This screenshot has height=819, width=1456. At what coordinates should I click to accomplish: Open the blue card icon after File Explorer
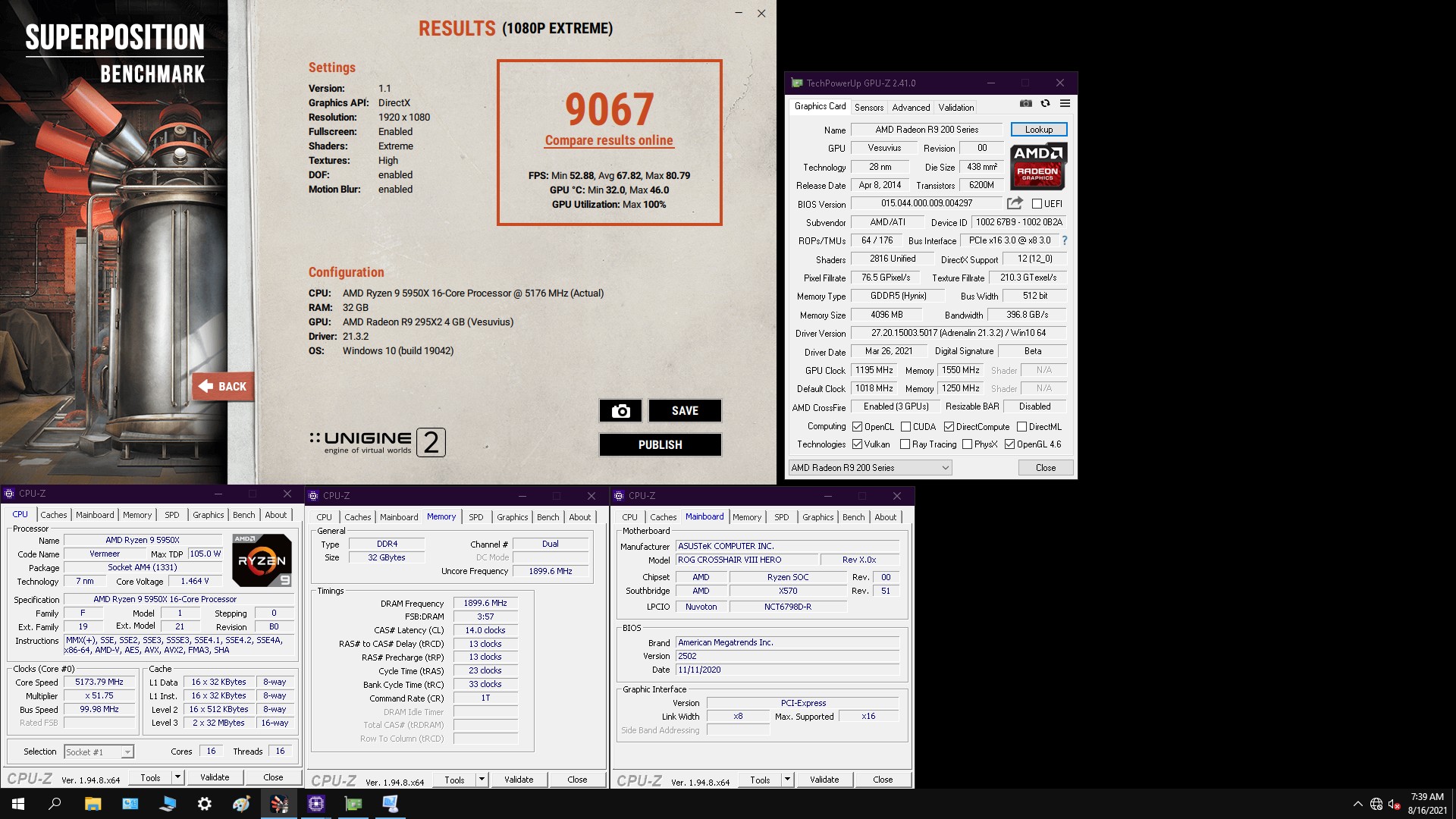point(130,804)
